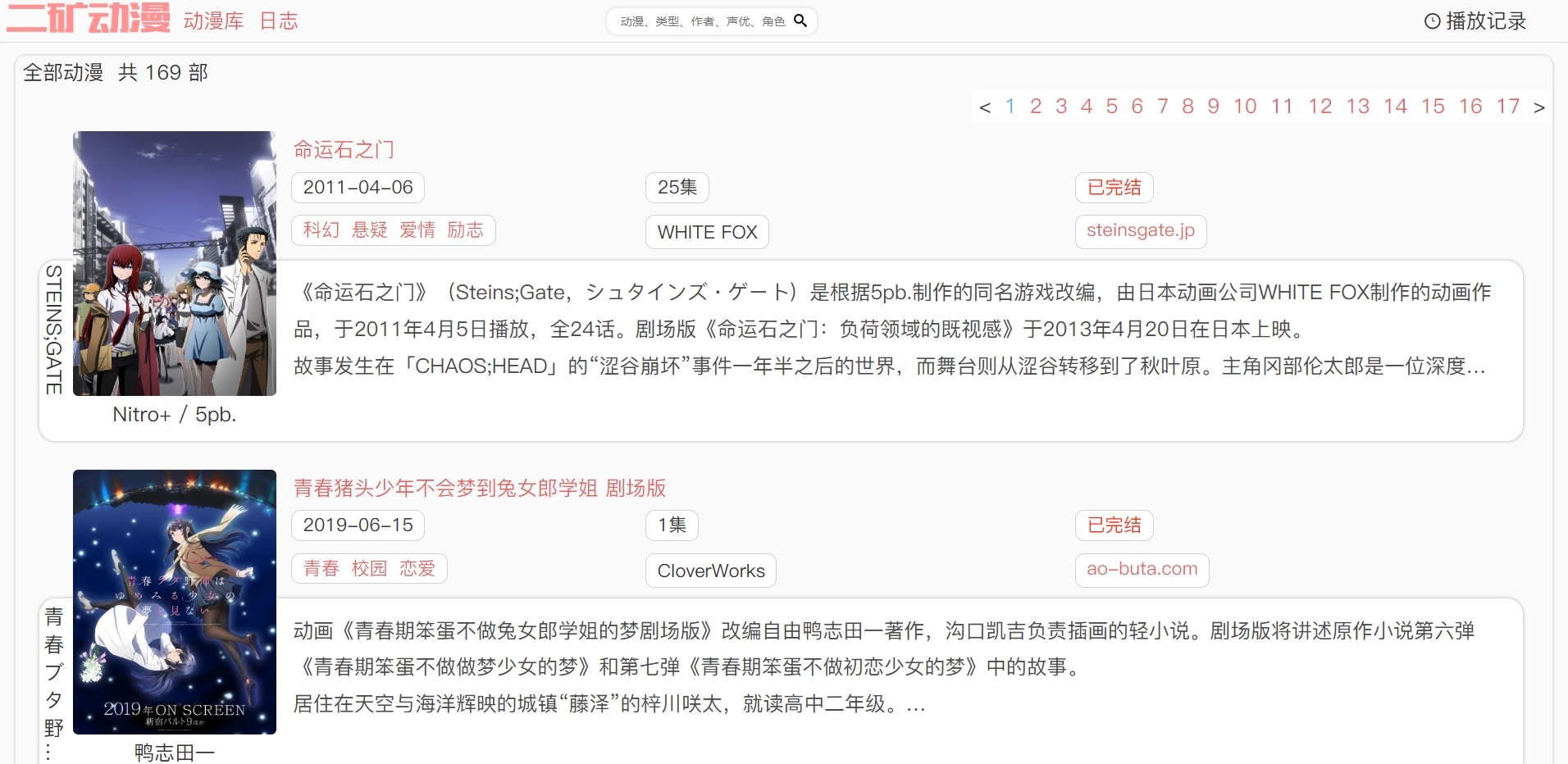Click the anime search input field
Image resolution: width=1568 pixels, height=764 pixels.
coord(702,21)
